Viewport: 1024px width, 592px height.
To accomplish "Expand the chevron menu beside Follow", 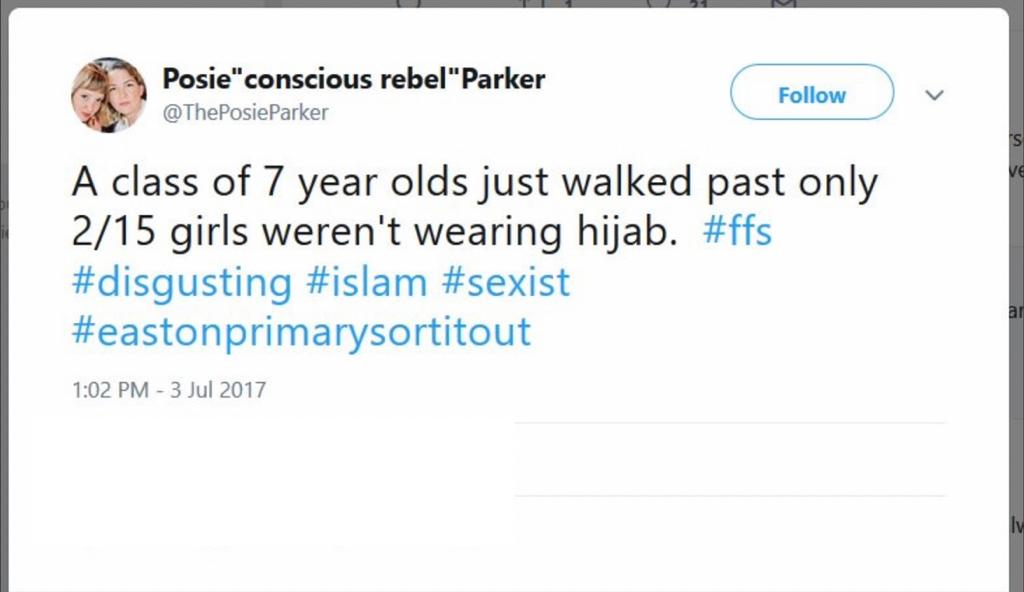I will click(x=934, y=95).
